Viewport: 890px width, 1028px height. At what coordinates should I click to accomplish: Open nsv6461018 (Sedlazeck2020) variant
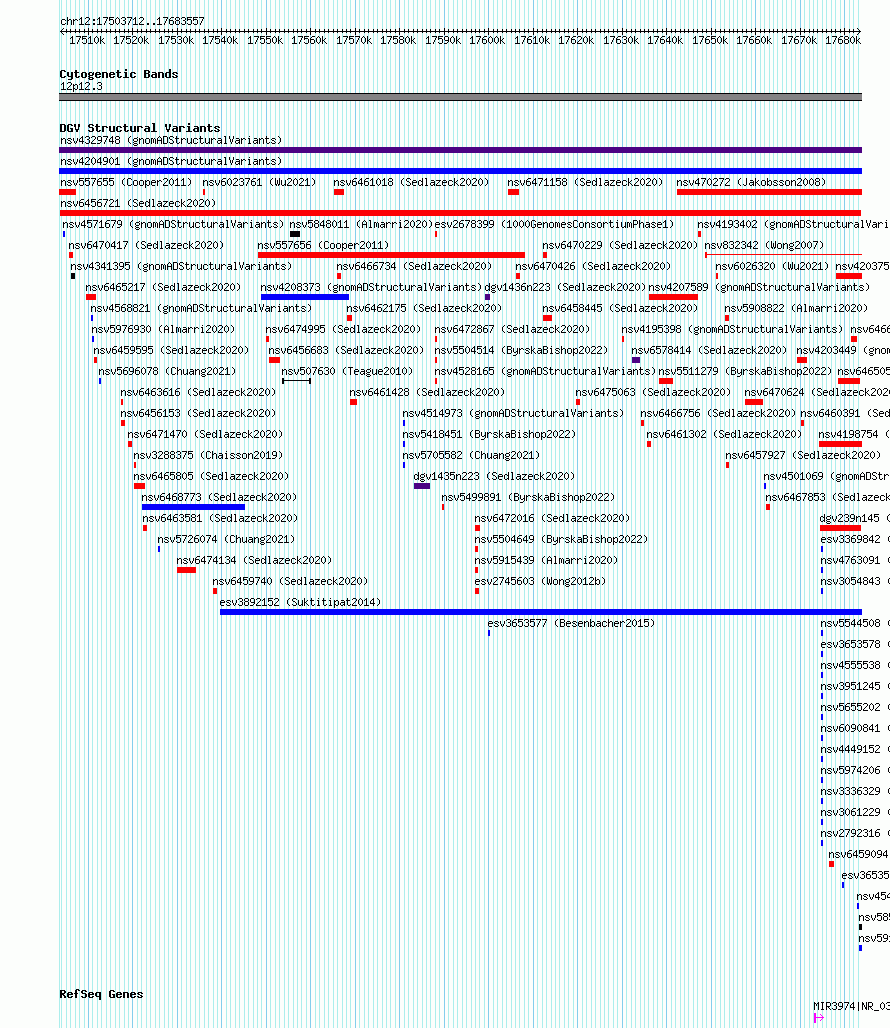point(411,182)
